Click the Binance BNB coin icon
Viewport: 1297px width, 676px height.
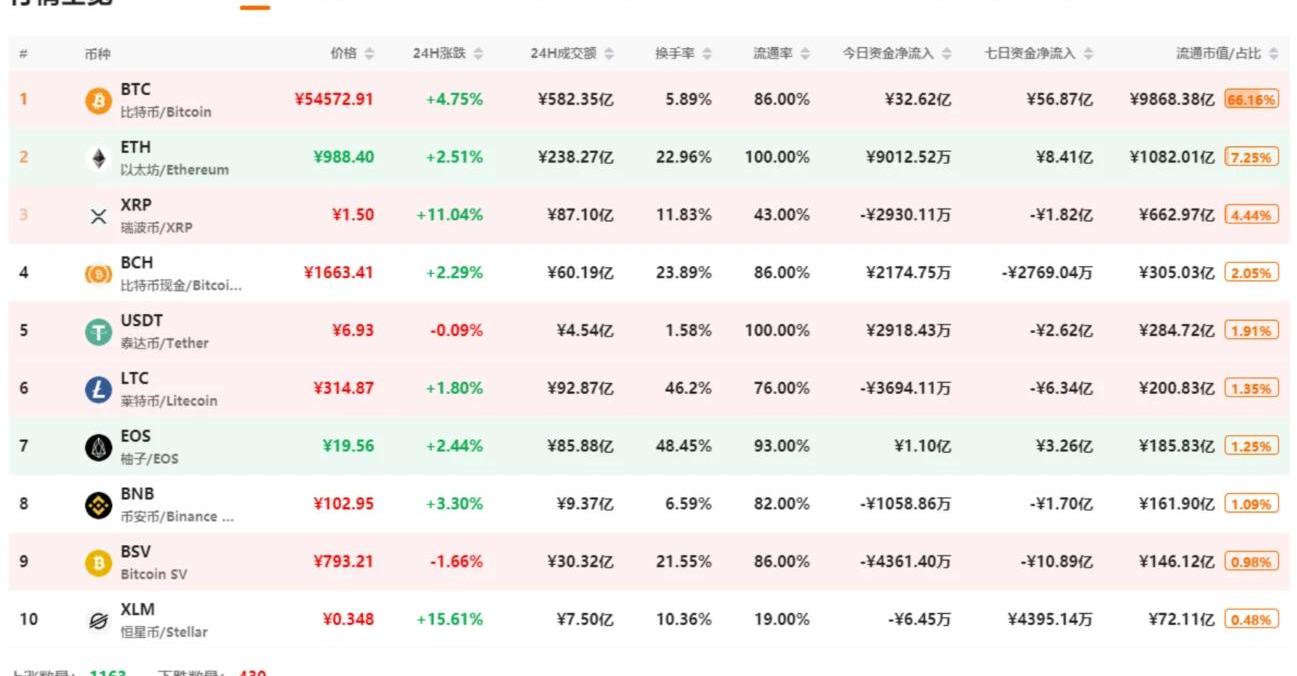(98, 506)
